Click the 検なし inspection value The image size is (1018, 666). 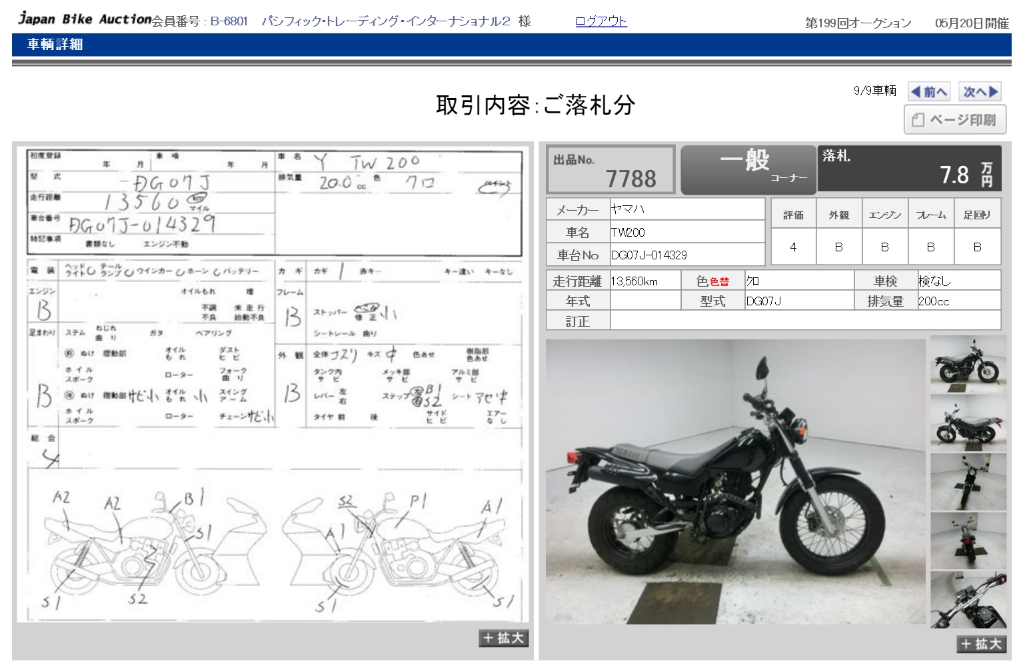pyautogui.click(x=934, y=281)
